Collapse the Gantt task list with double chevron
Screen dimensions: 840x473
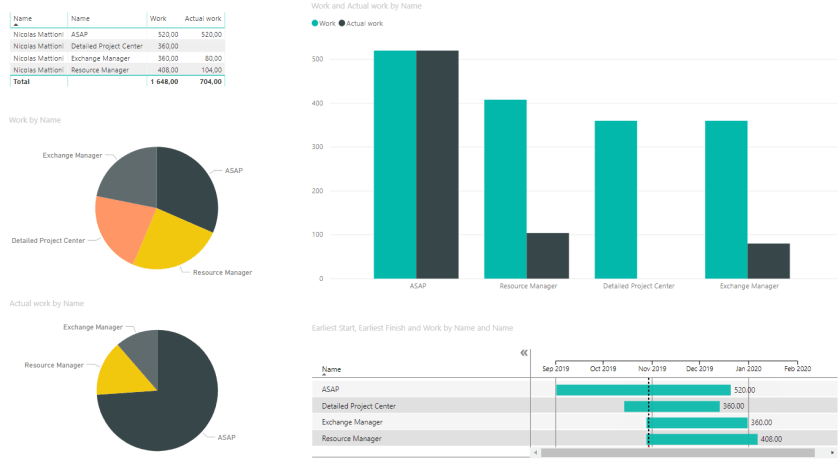coord(524,353)
